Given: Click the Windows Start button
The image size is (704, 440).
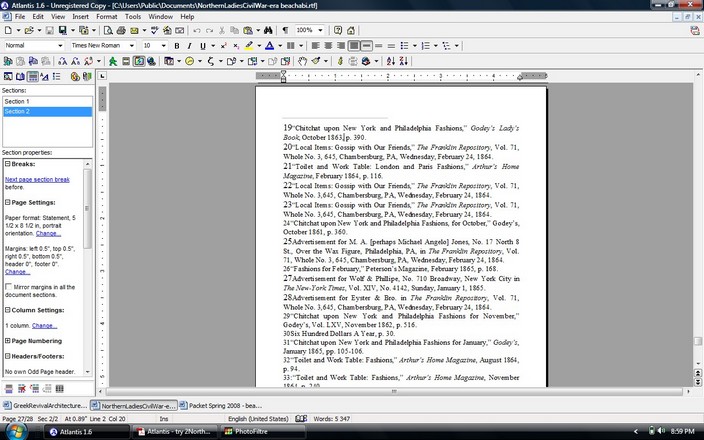Looking at the screenshot, I should (16, 431).
